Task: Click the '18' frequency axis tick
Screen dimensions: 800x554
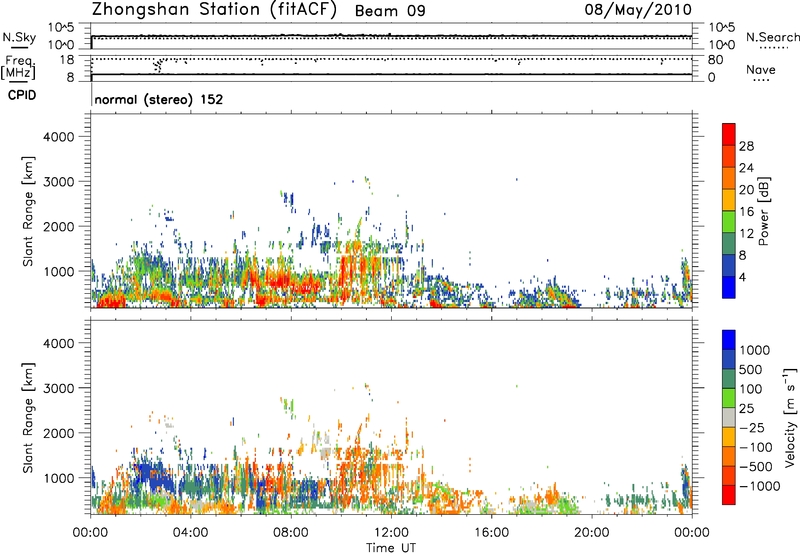Action: (67, 60)
